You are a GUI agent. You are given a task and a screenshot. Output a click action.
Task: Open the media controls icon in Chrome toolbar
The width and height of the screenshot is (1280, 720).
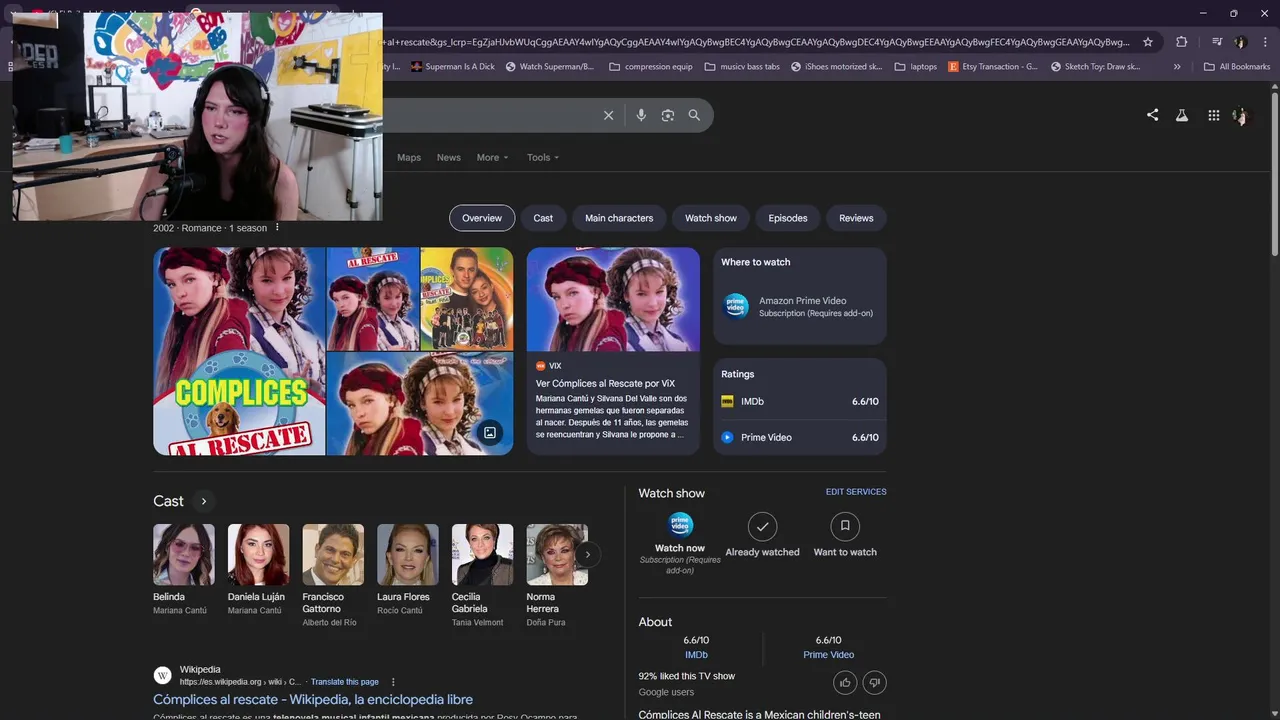[1217, 42]
